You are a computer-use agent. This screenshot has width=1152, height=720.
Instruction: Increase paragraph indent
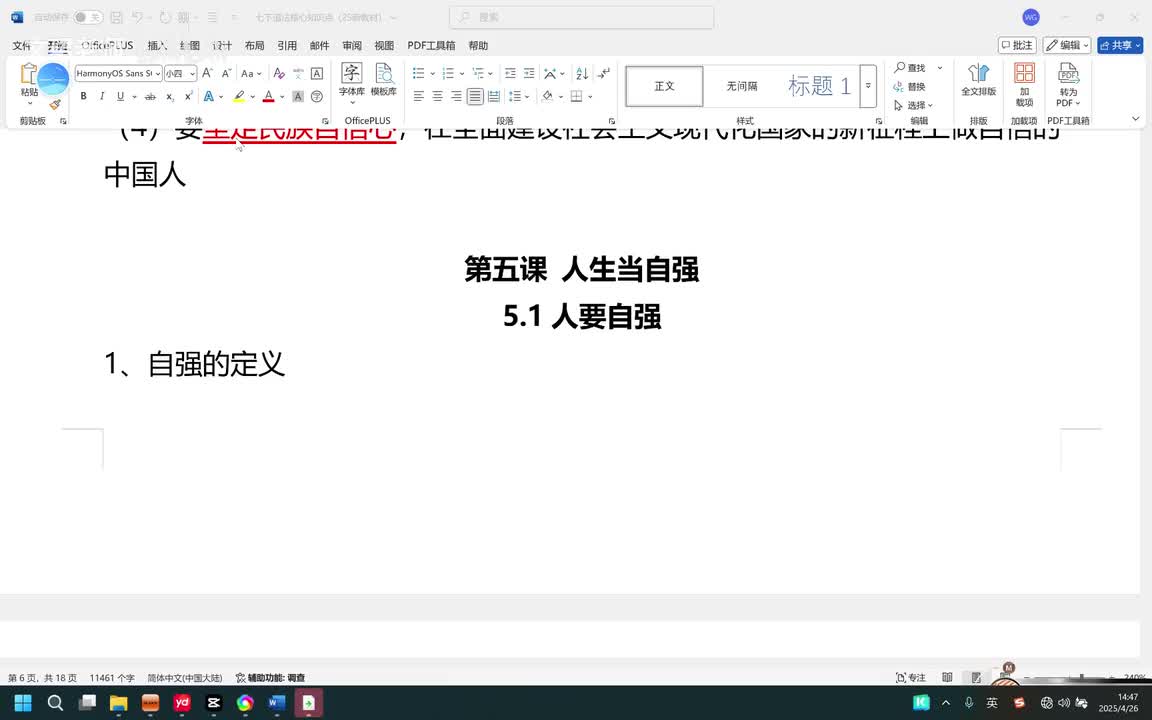529,73
